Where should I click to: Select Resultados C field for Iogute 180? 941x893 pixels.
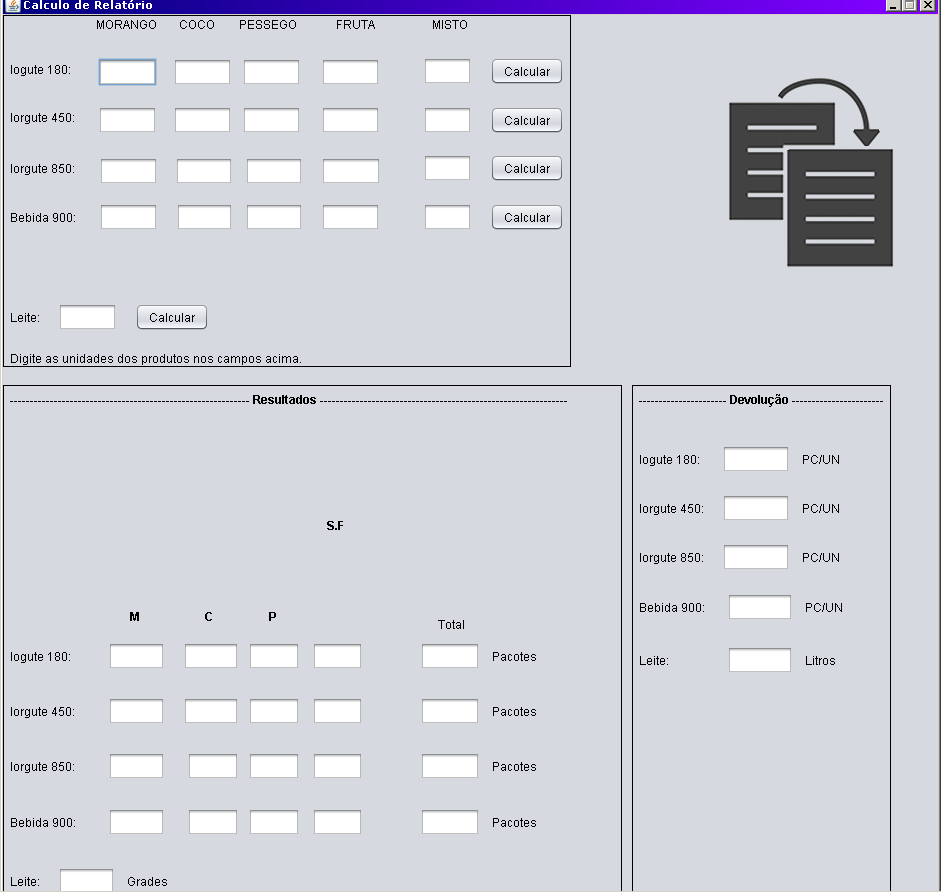211,657
